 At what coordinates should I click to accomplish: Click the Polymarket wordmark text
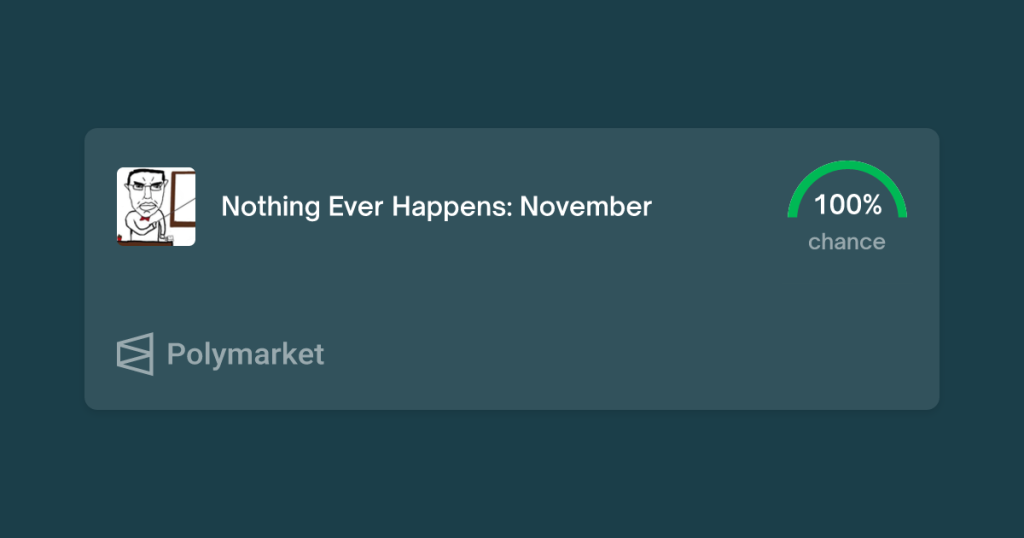click(x=245, y=354)
